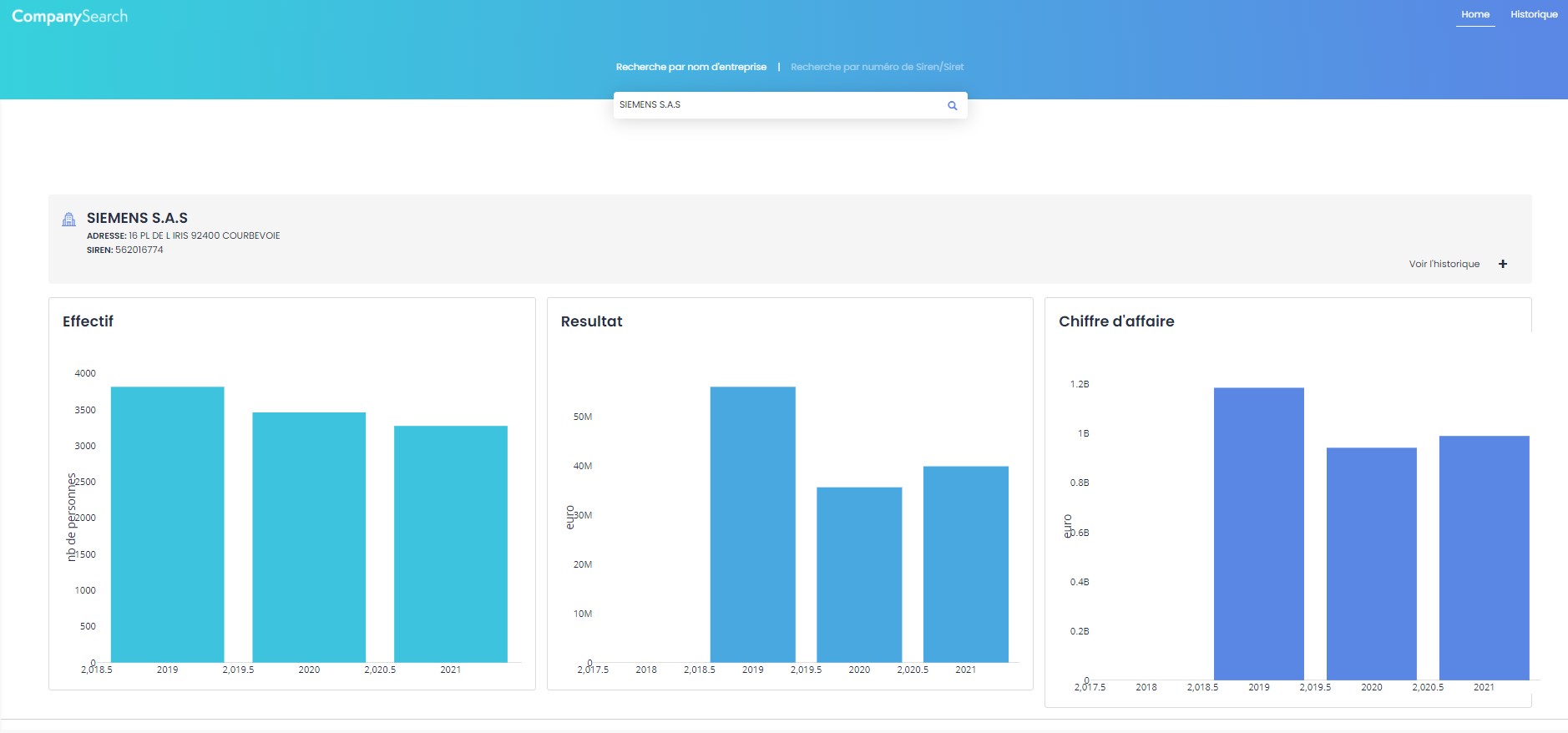Click the 2021 bar in Chiffre d'affaire chart
1568x733 pixels.
coord(1484,558)
